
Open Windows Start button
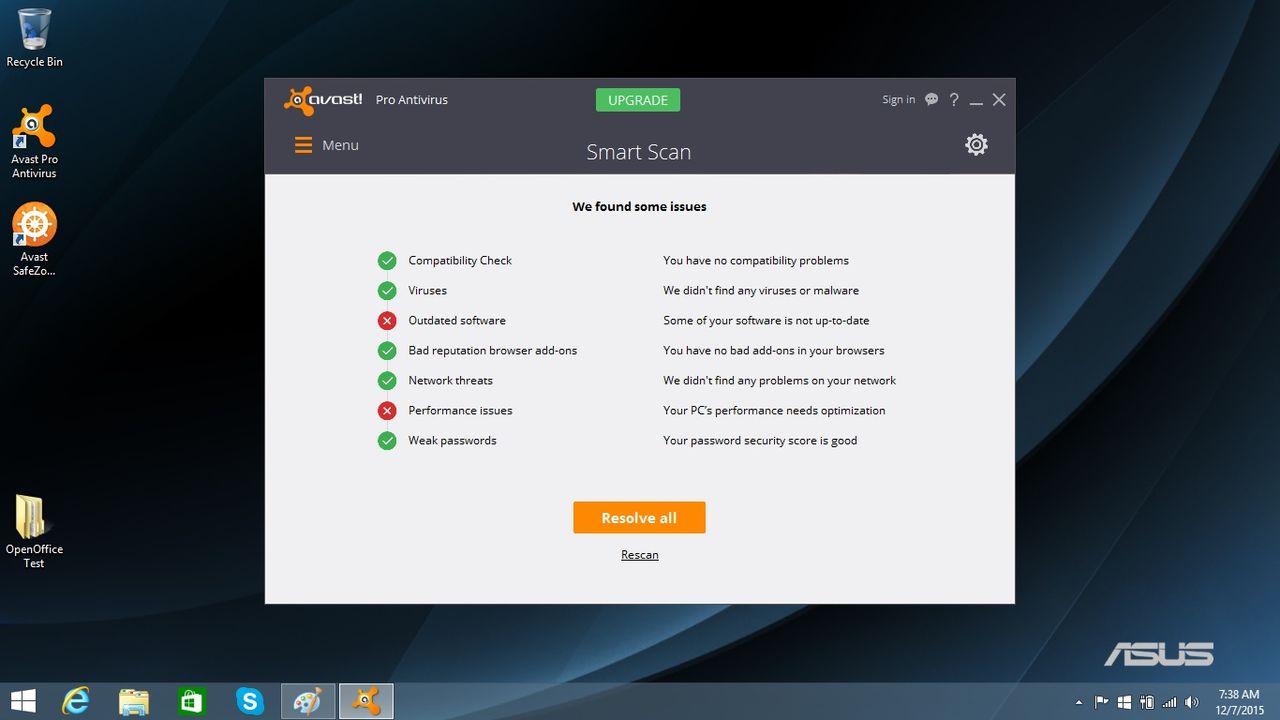23,701
